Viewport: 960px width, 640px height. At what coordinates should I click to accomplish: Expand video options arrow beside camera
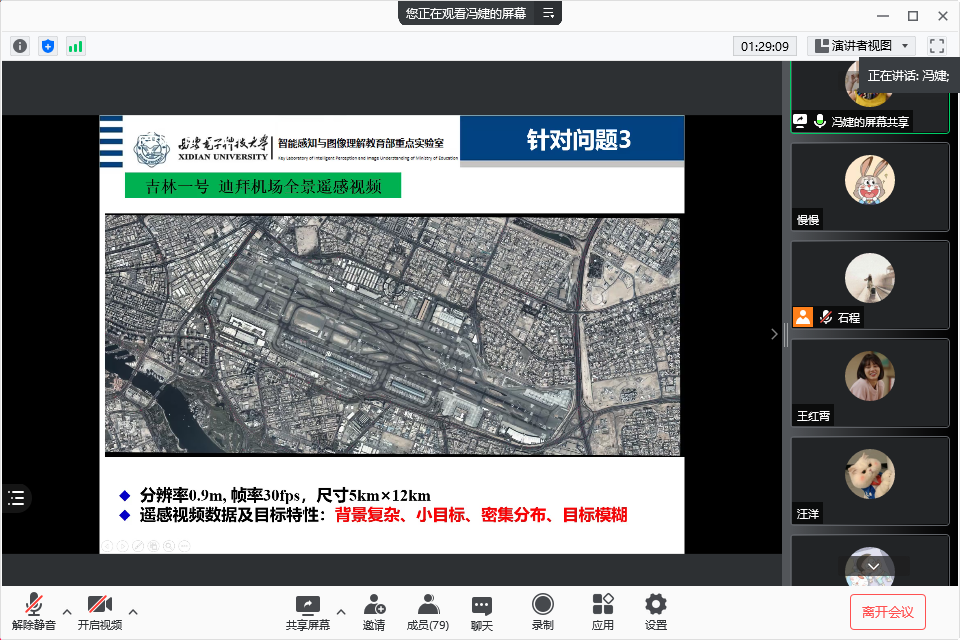(x=133, y=612)
